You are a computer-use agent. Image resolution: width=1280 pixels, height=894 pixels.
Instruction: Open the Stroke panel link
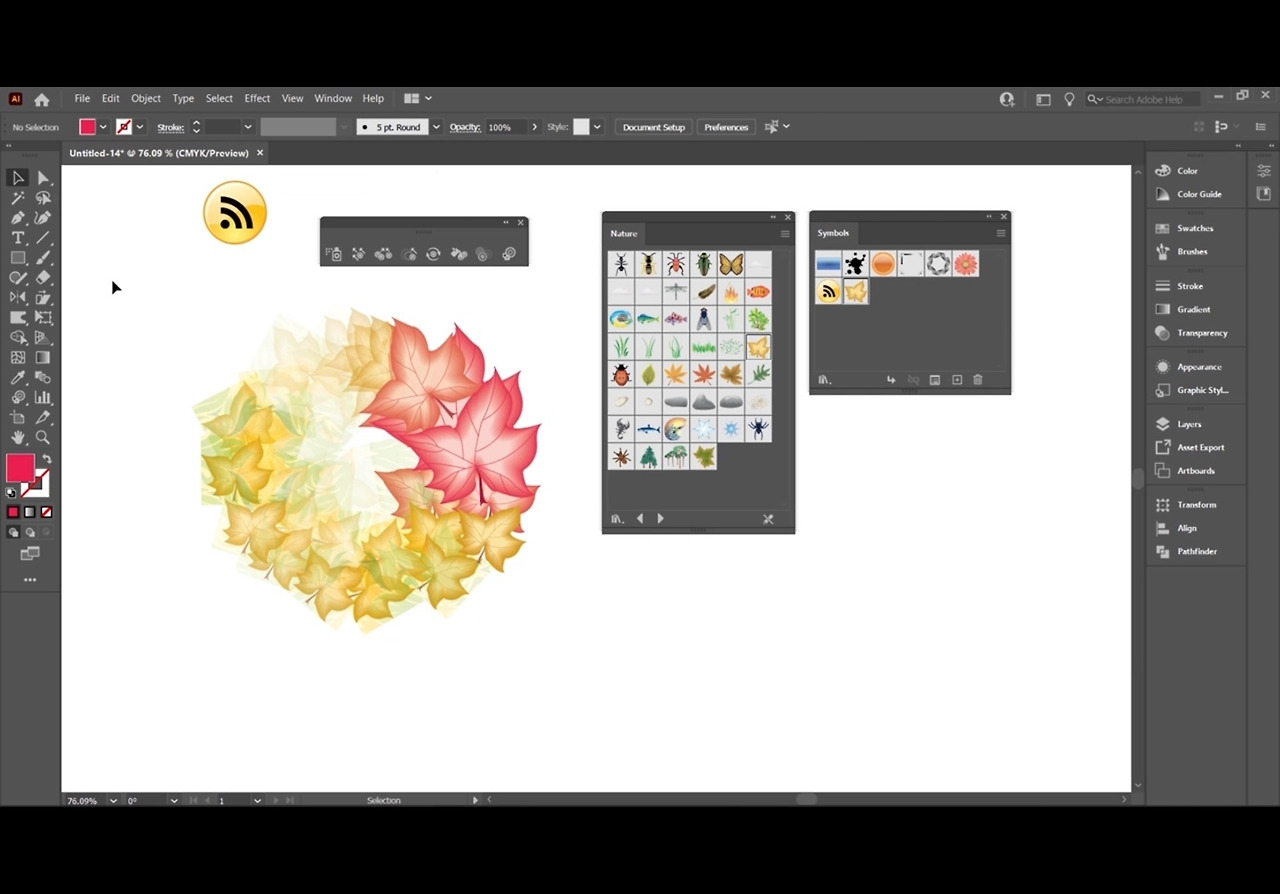coord(171,127)
